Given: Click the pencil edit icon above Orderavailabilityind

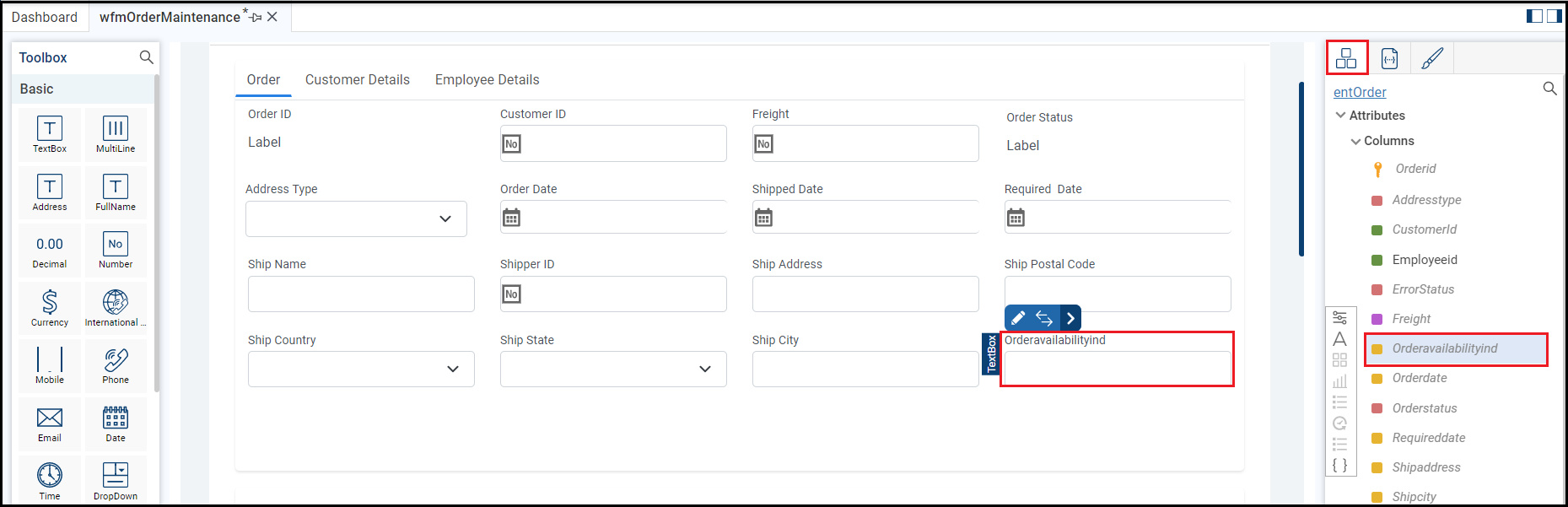Looking at the screenshot, I should click(x=1018, y=318).
